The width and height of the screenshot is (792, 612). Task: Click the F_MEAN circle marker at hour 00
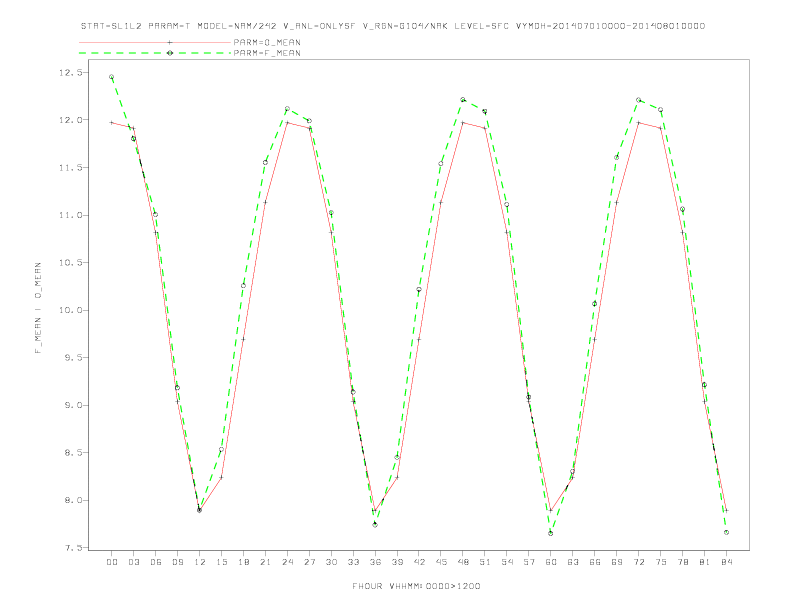[112, 77]
